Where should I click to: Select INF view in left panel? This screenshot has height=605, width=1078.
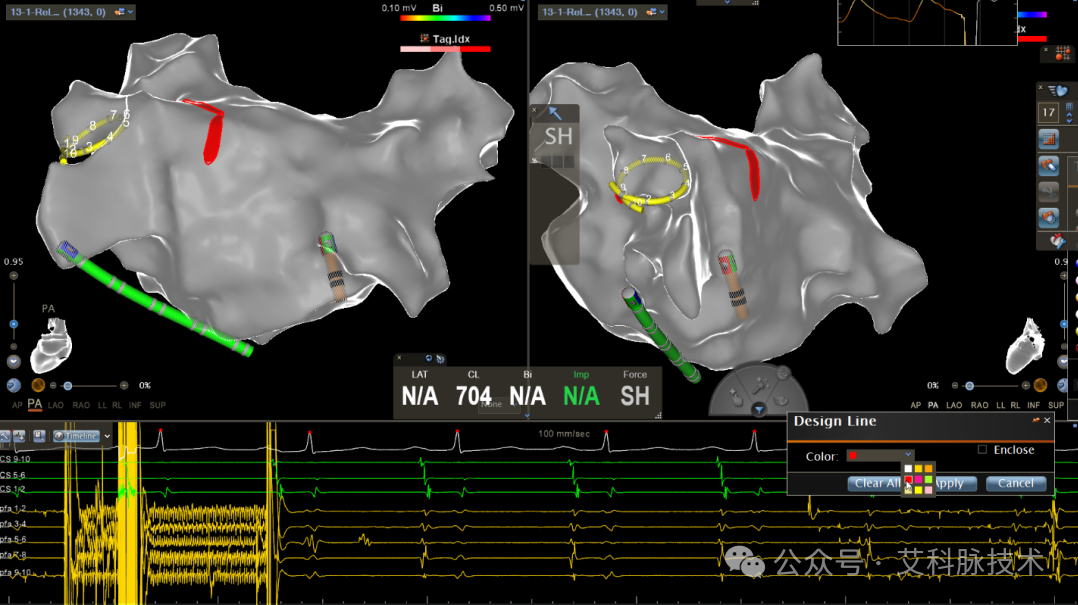[x=135, y=405]
